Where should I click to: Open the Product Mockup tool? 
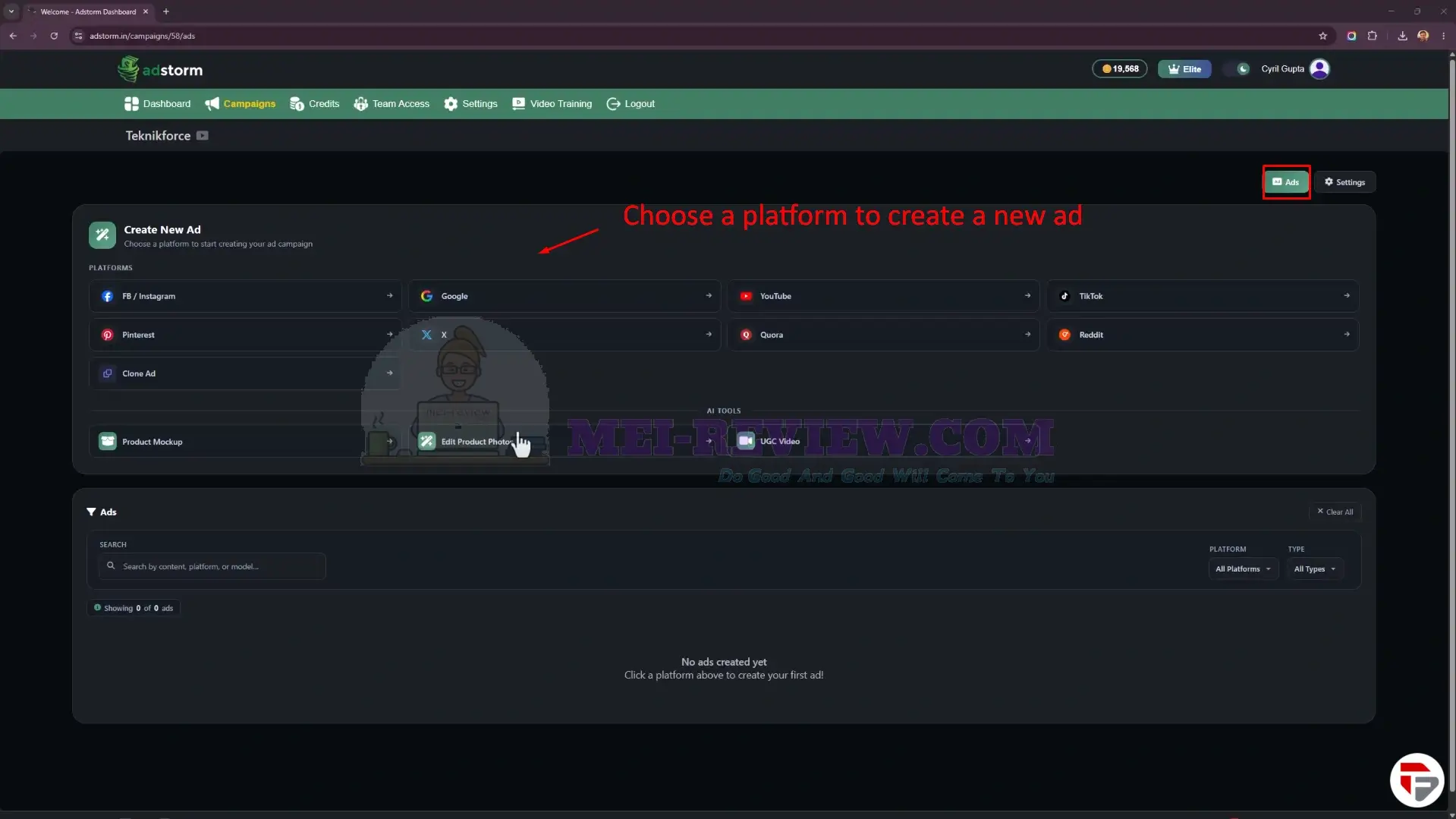pos(245,442)
